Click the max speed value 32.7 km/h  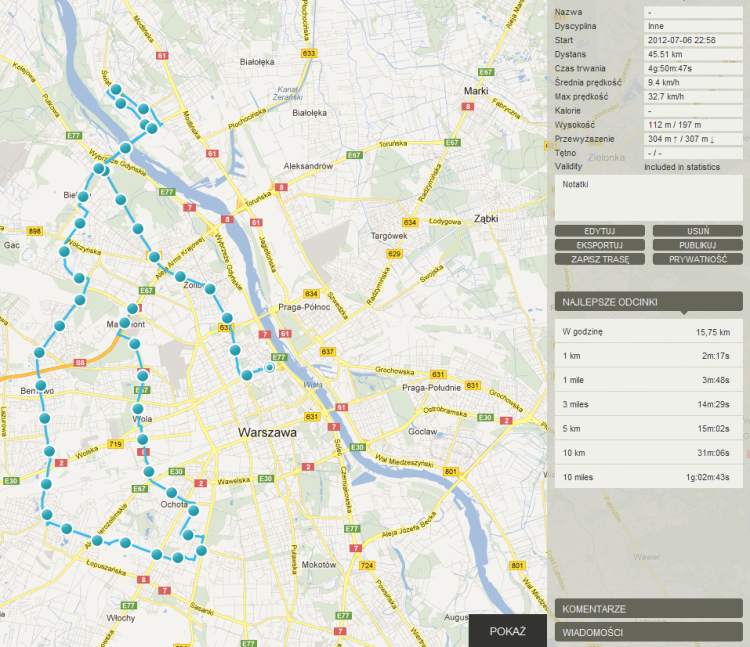693,97
